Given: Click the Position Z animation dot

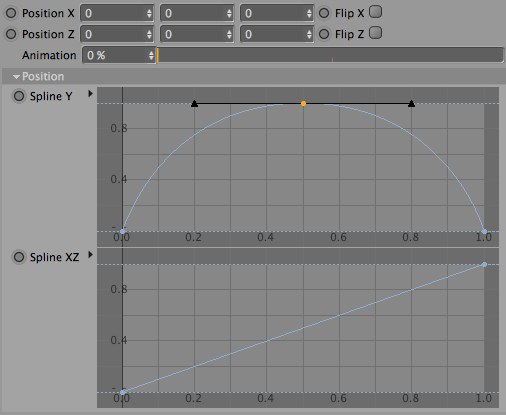Looking at the screenshot, I should click(11, 34).
